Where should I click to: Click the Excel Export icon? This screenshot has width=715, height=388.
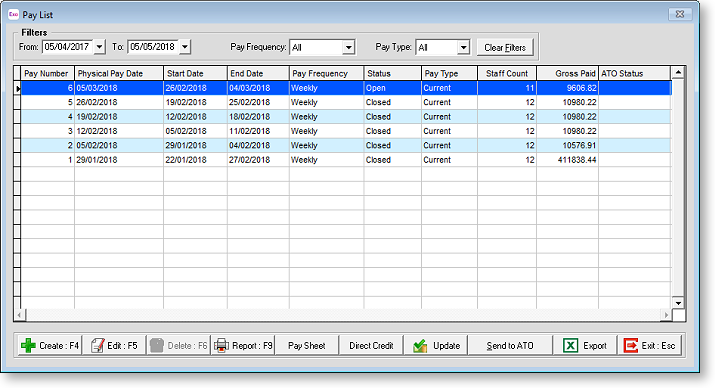coord(570,346)
